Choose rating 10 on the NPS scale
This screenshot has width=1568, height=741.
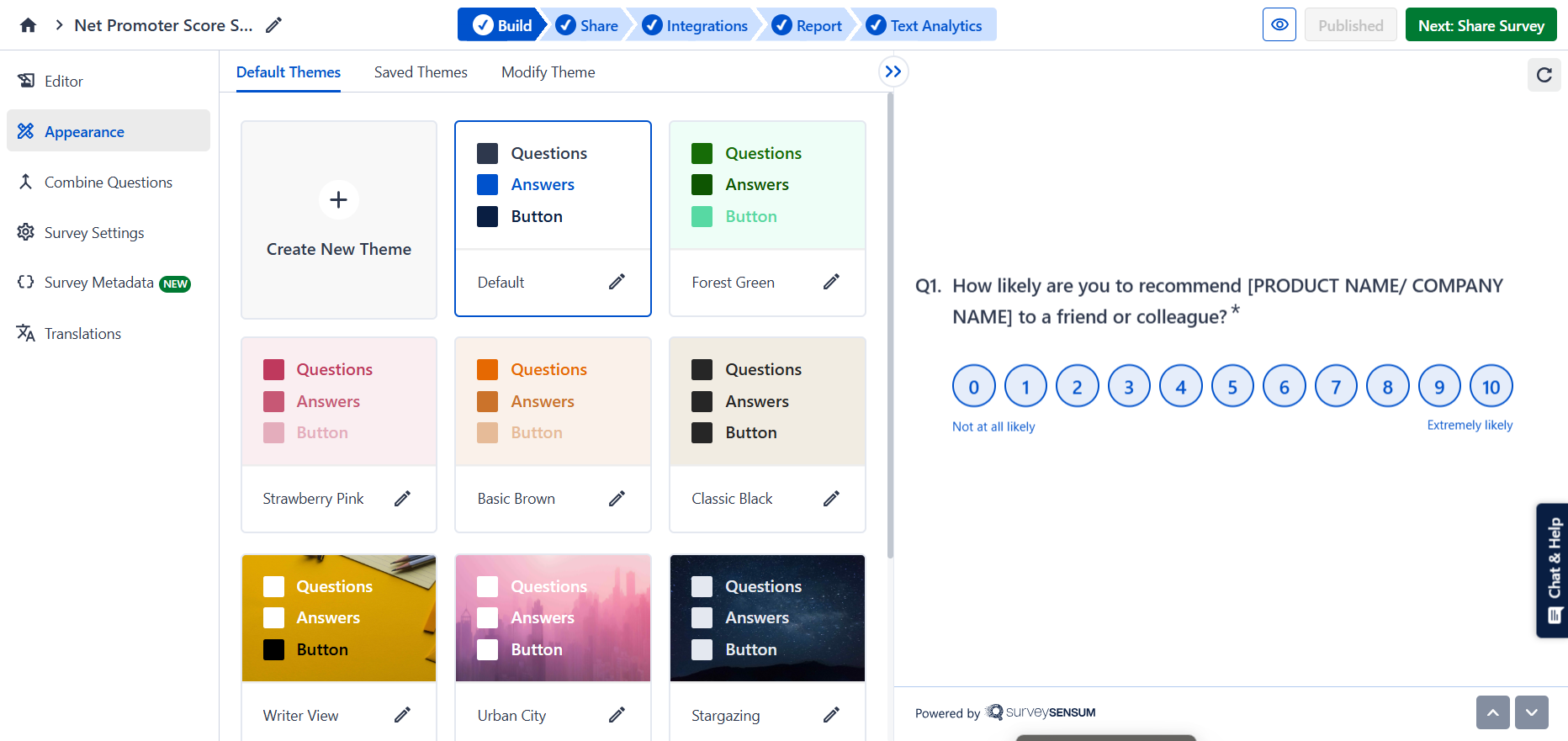1491,387
